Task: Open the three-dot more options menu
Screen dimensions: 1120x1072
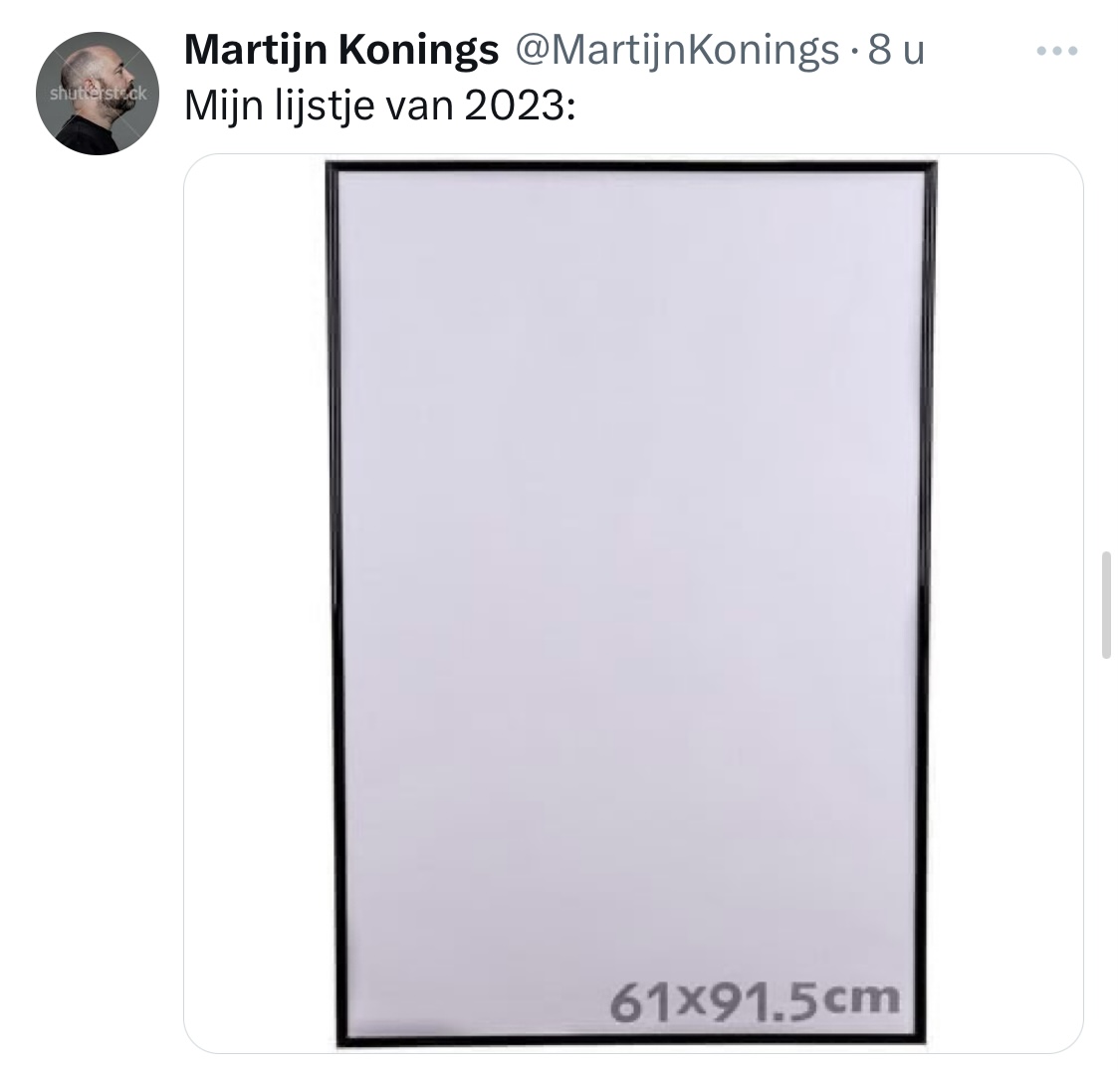Action: coord(1056,51)
